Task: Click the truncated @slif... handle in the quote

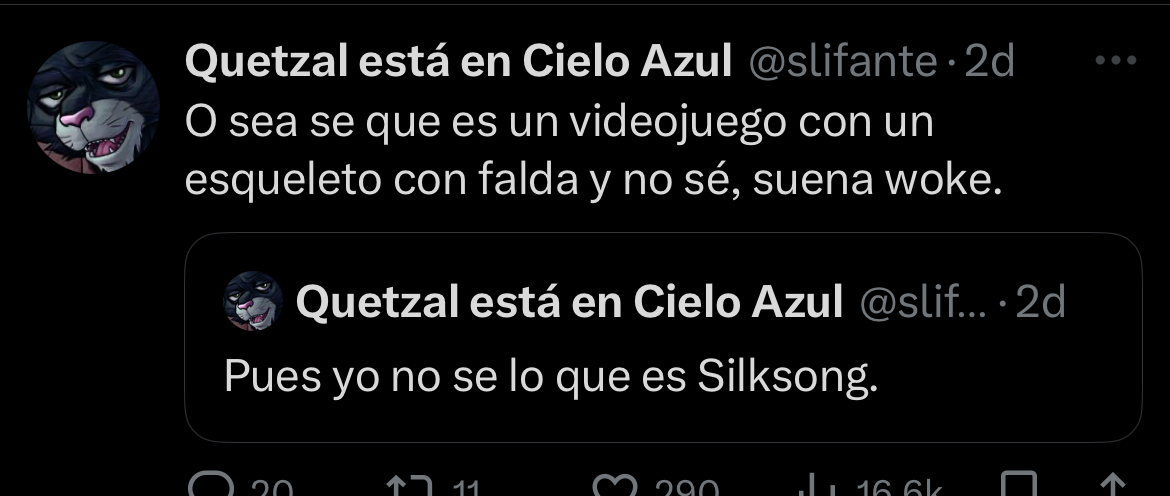Action: 923,301
